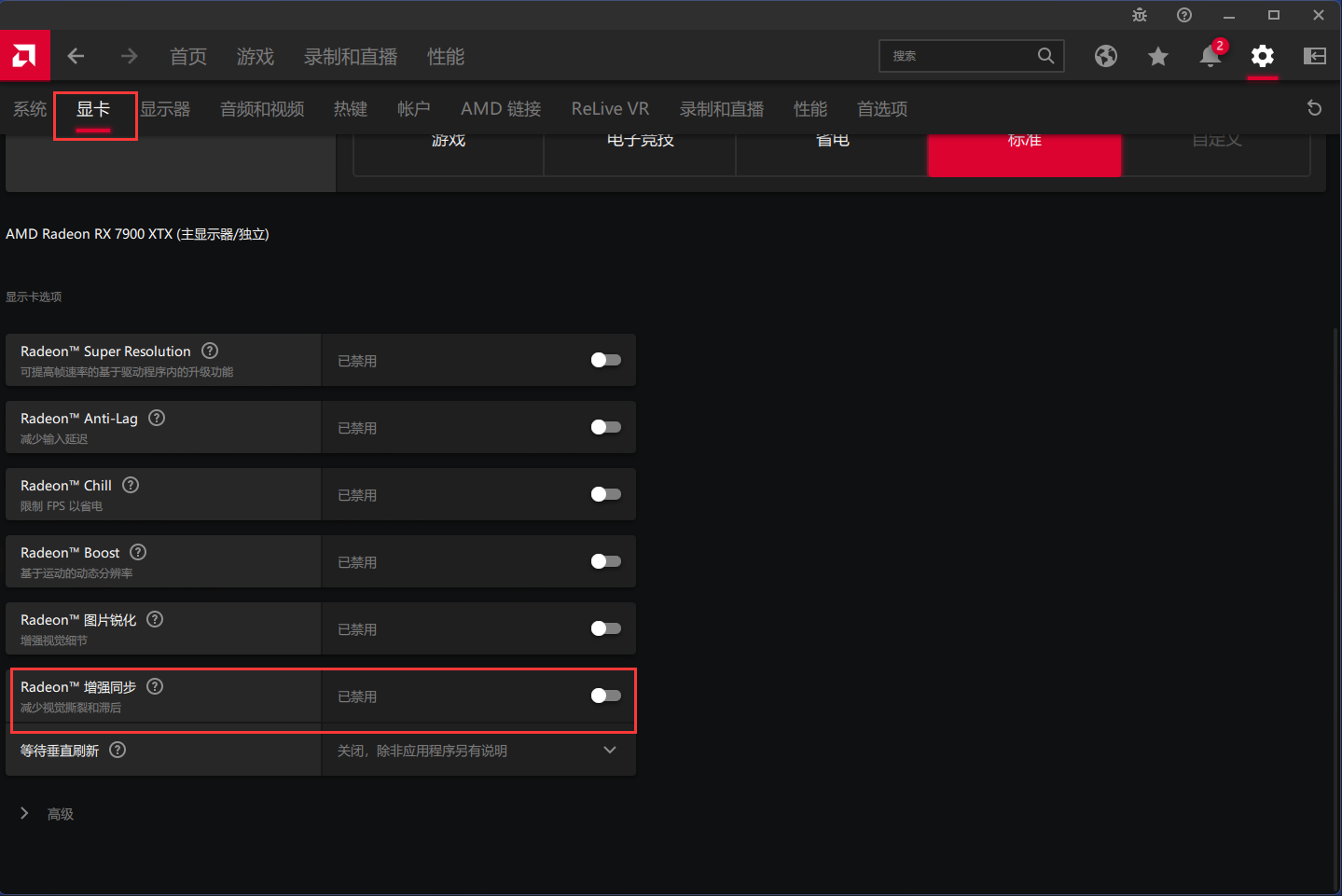Enable Radeon Super Resolution switch

pos(606,360)
